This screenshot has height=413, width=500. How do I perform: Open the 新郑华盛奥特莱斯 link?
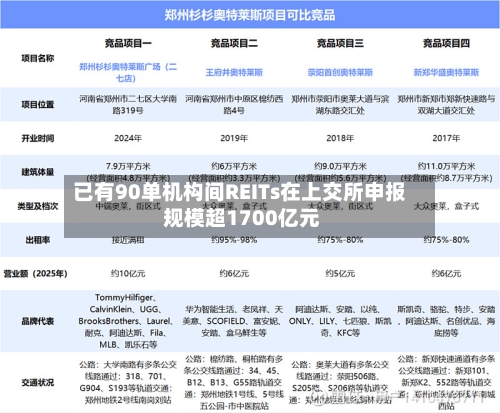[x=446, y=72]
